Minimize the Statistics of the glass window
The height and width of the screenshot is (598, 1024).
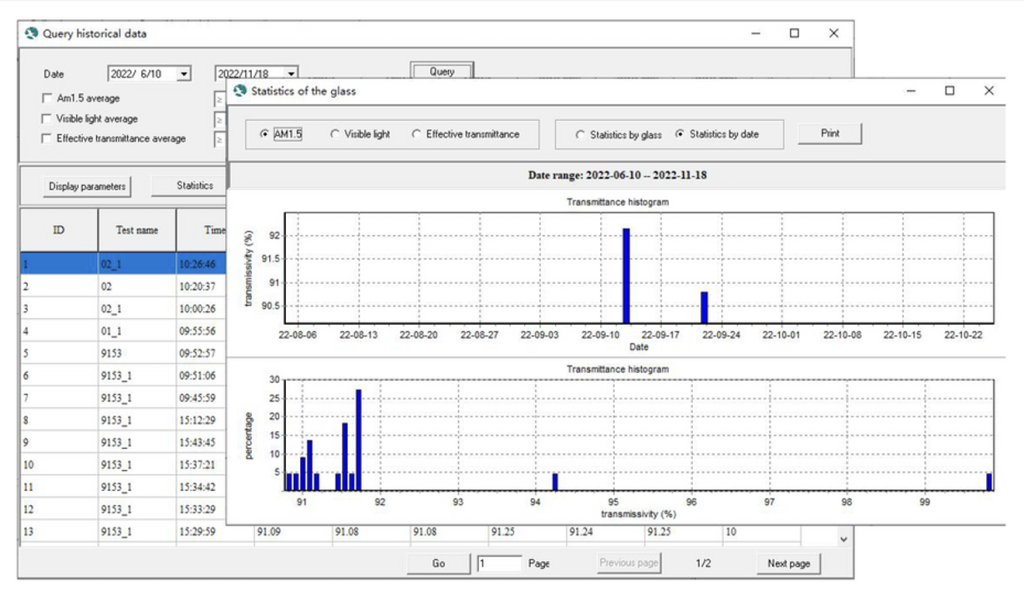tap(911, 91)
